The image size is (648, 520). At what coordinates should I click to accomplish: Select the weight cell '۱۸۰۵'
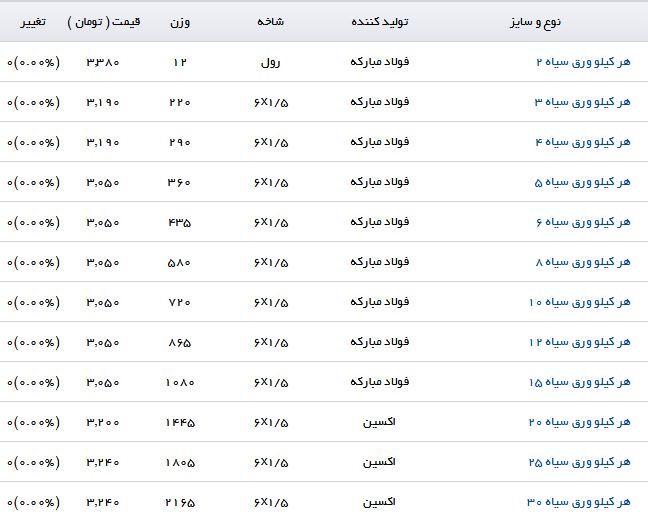click(180, 463)
